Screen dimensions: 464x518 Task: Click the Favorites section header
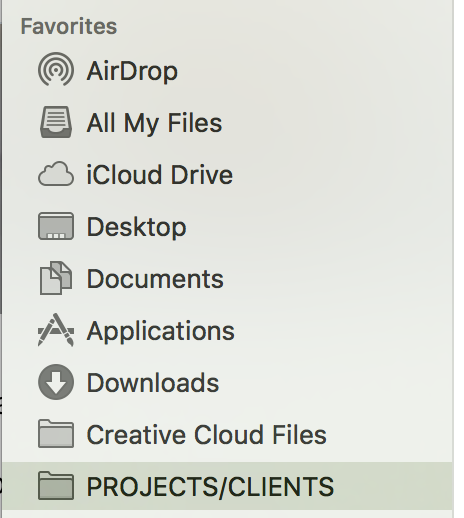tap(69, 26)
